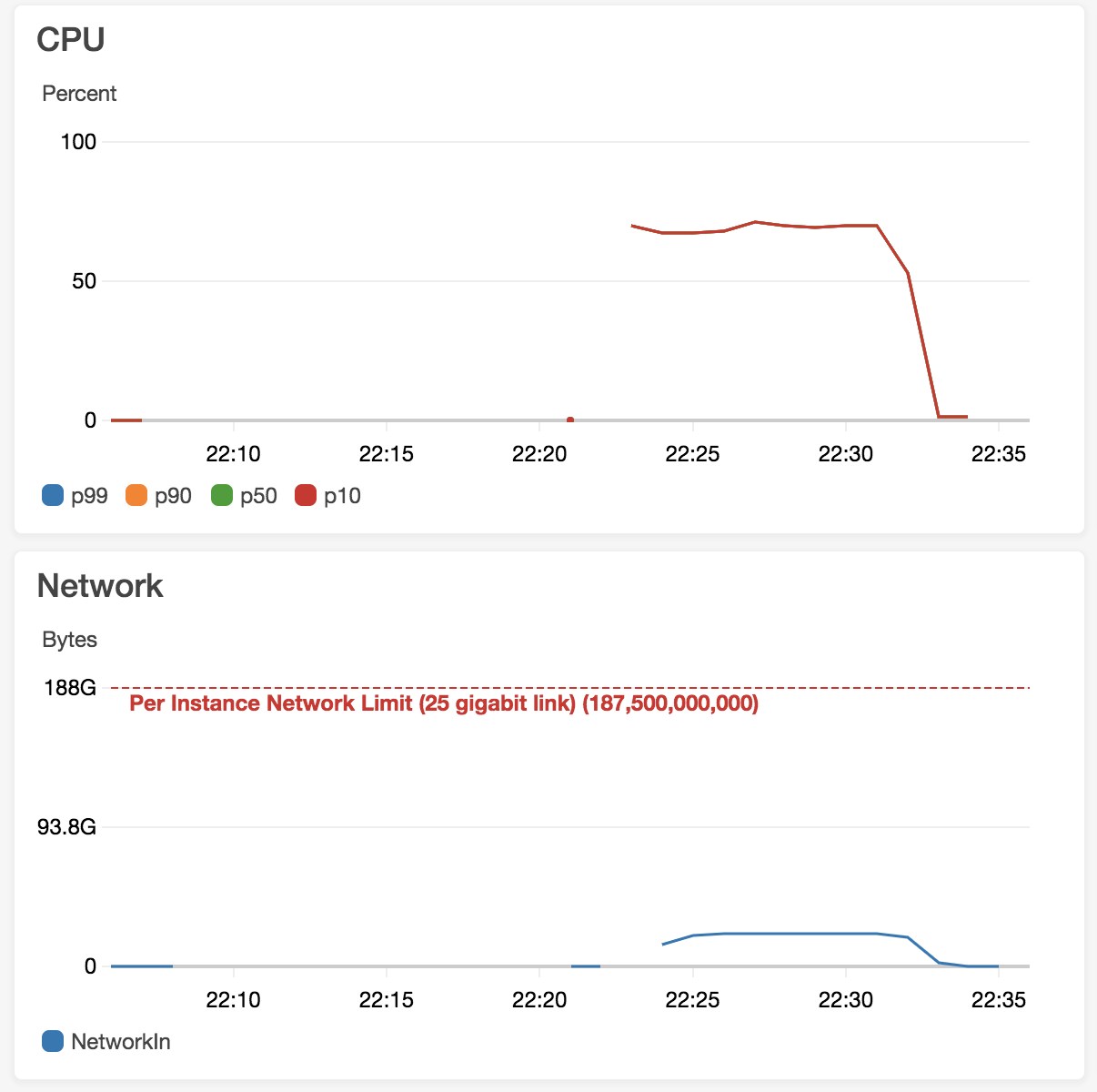The image size is (1097, 1092).
Task: Click the 22:35 tick on Network chart
Action: (x=998, y=999)
